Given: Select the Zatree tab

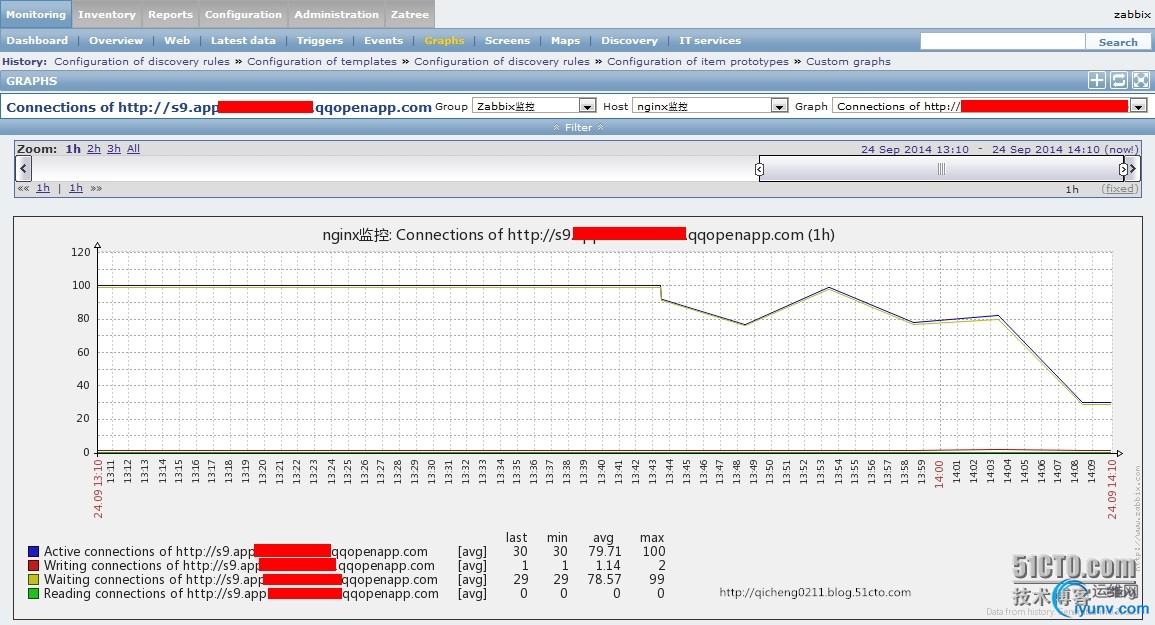Looking at the screenshot, I should click(x=410, y=14).
